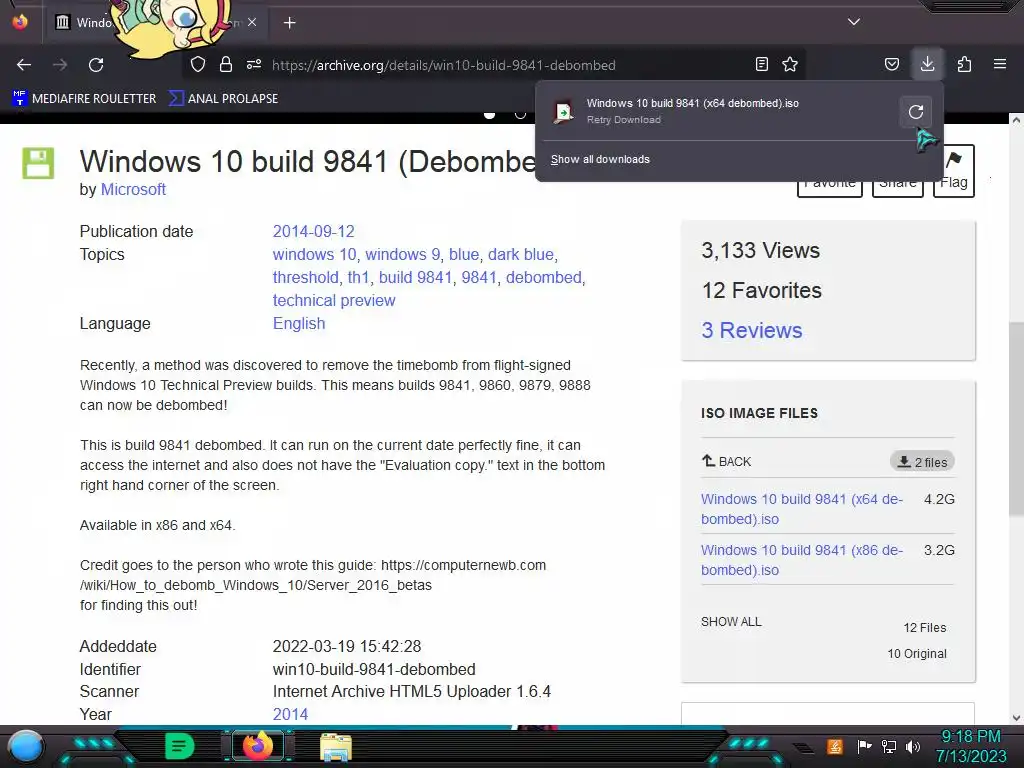The width and height of the screenshot is (1024, 768).
Task: Click the Firefox View icon
Action: 20,22
